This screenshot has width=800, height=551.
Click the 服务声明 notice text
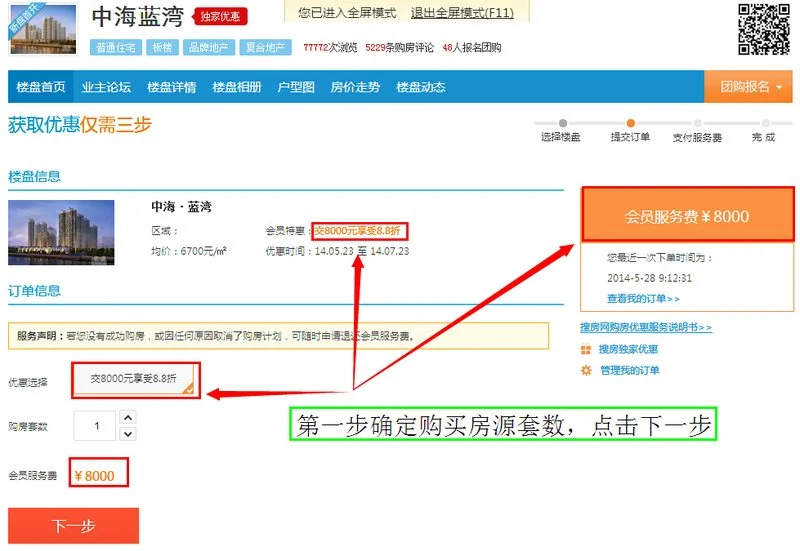[216, 336]
